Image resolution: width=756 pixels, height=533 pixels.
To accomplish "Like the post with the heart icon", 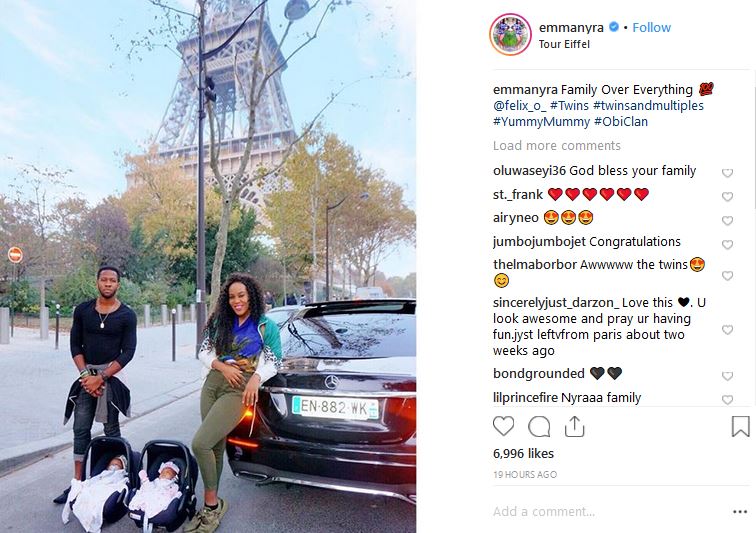I will tap(503, 426).
